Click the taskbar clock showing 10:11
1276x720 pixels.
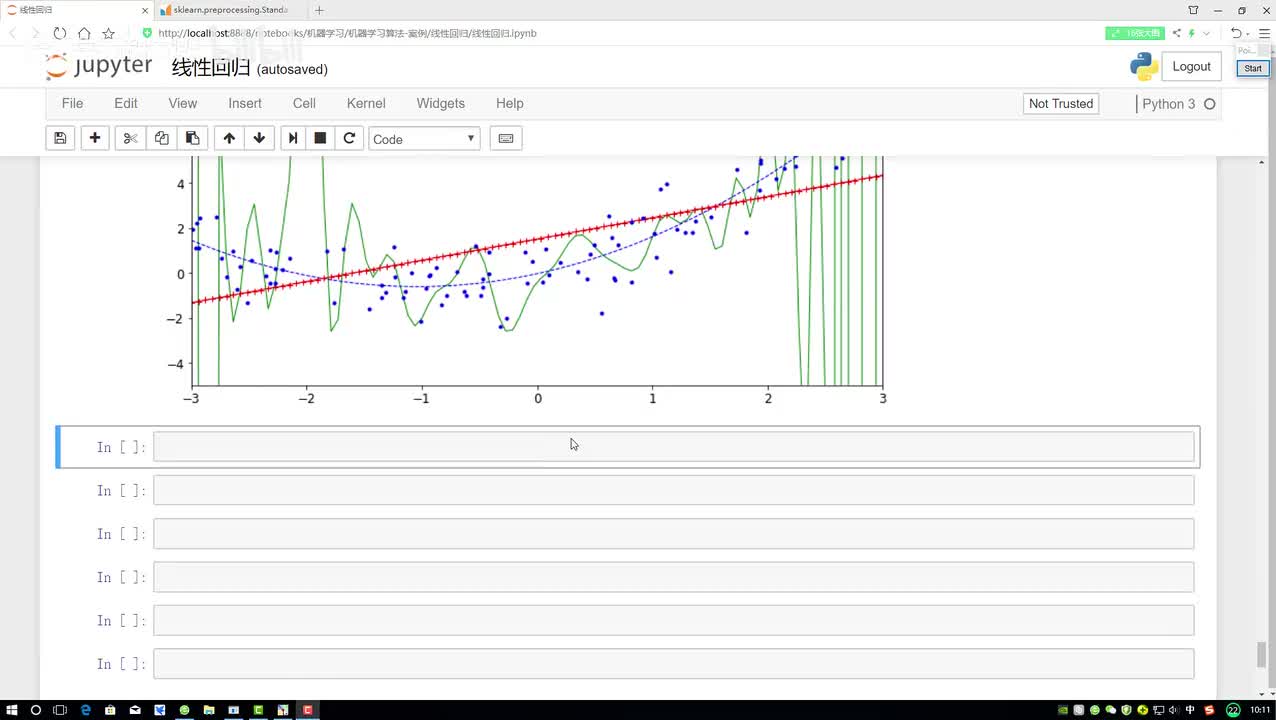click(1260, 710)
